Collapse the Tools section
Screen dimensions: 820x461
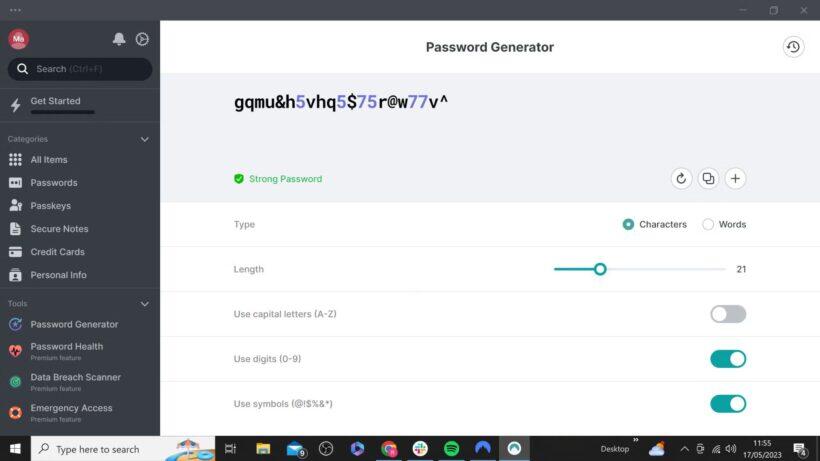click(145, 304)
